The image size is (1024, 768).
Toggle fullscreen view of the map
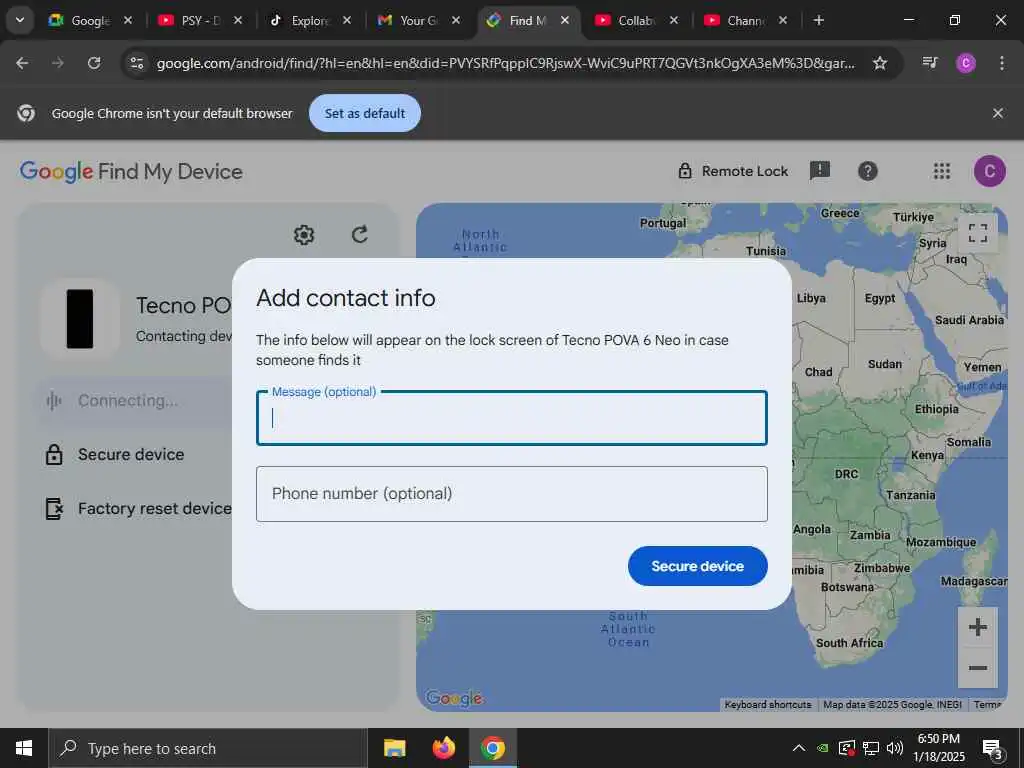(x=978, y=233)
